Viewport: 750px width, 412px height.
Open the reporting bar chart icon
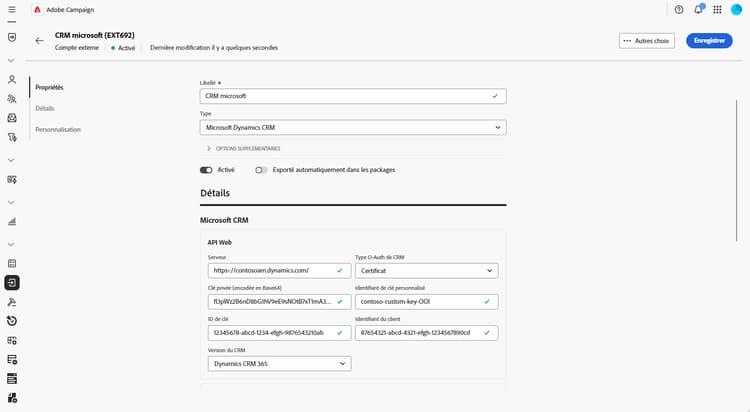click(x=12, y=222)
